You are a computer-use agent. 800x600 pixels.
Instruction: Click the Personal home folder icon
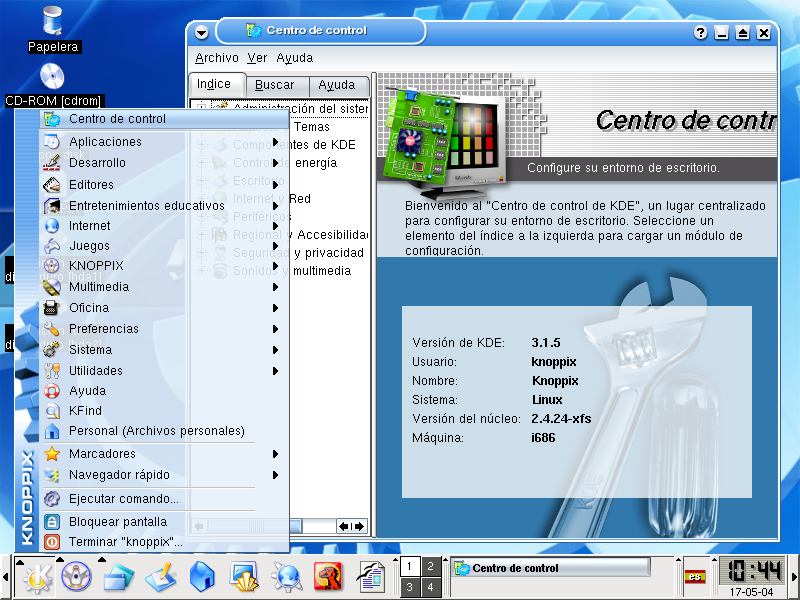tap(52, 431)
